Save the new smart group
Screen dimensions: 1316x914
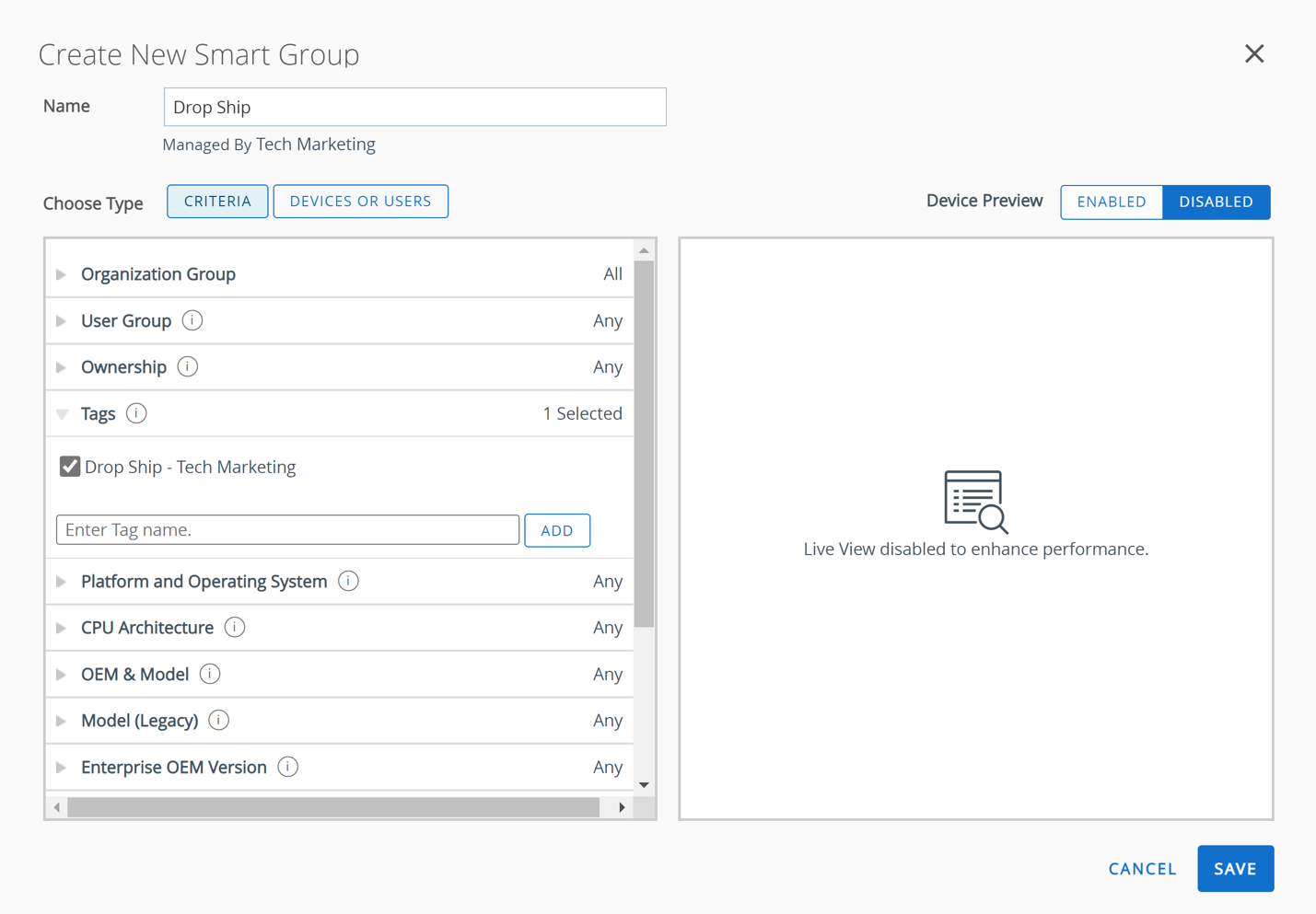(1235, 868)
